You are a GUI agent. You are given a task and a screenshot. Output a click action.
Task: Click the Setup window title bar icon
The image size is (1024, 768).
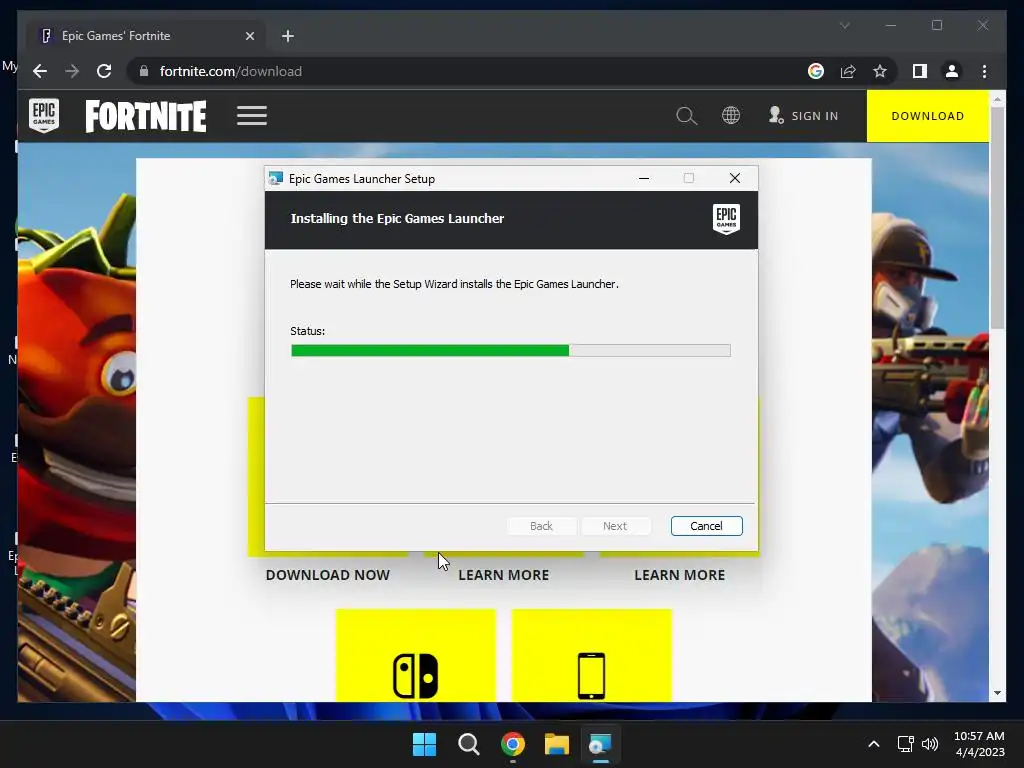coord(276,178)
